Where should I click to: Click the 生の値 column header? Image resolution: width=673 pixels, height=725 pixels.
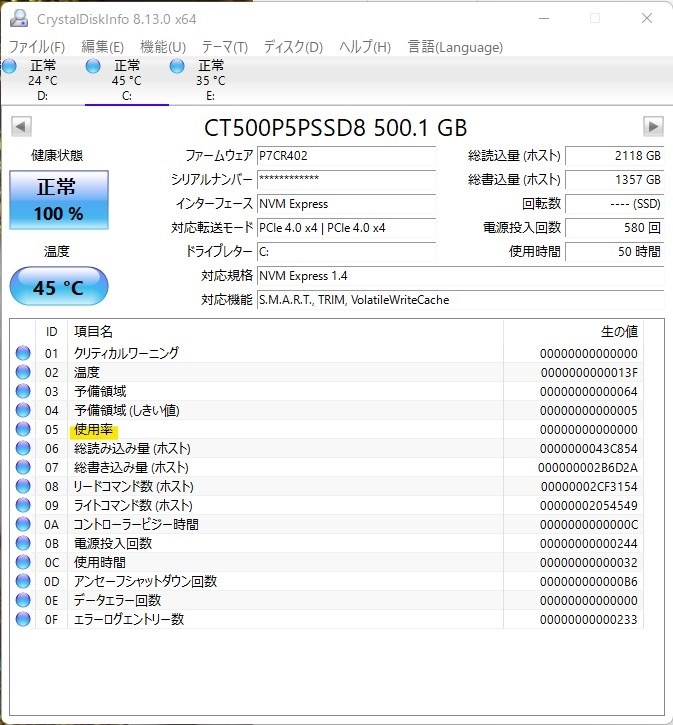tap(573, 332)
